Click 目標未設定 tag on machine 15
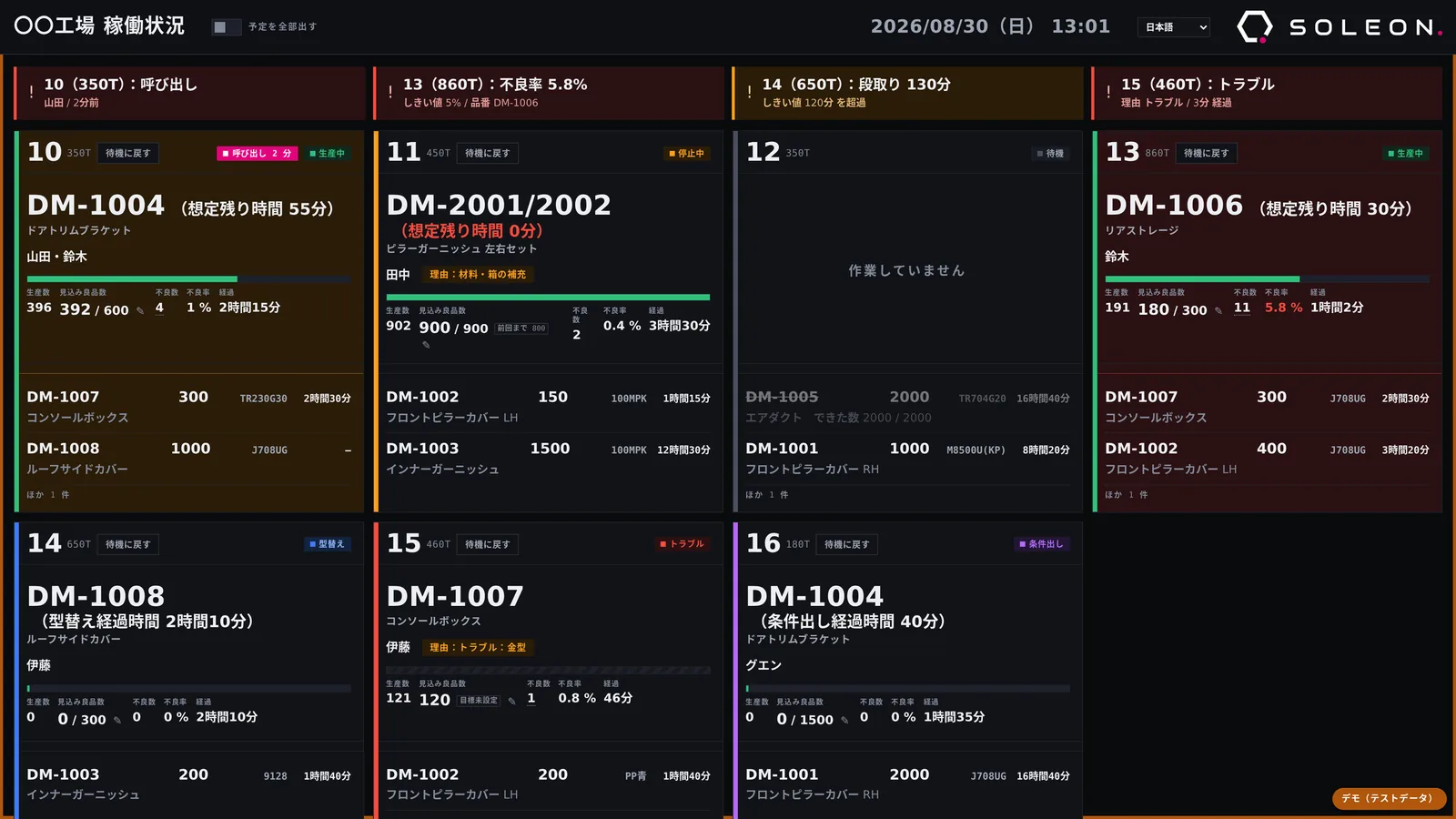The height and width of the screenshot is (819, 1456). click(479, 701)
